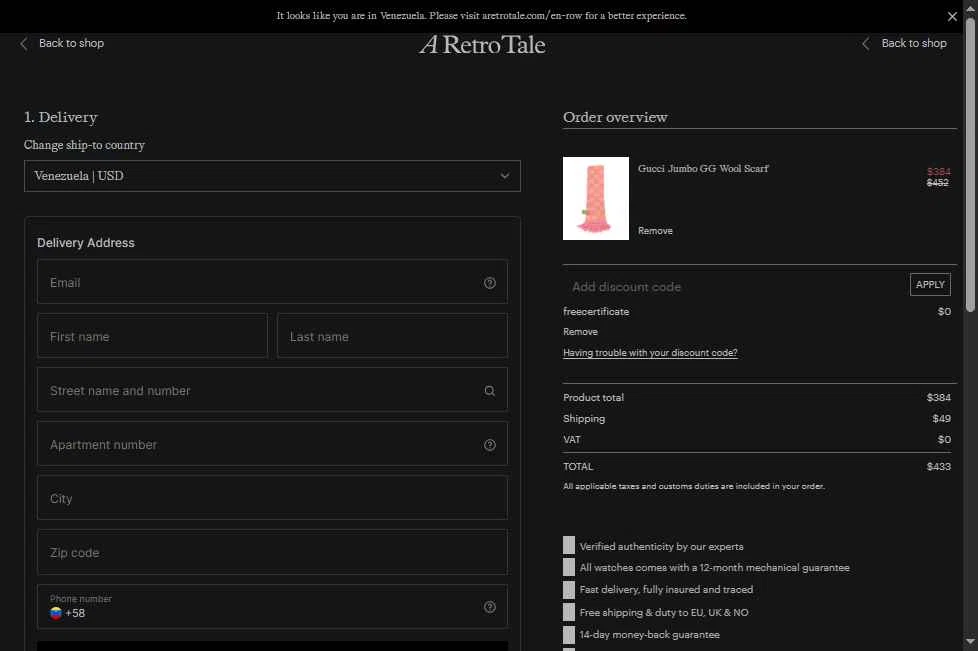Image resolution: width=978 pixels, height=651 pixels.
Task: Click the page vertical scrollbar thumb
Action: pos(970,165)
